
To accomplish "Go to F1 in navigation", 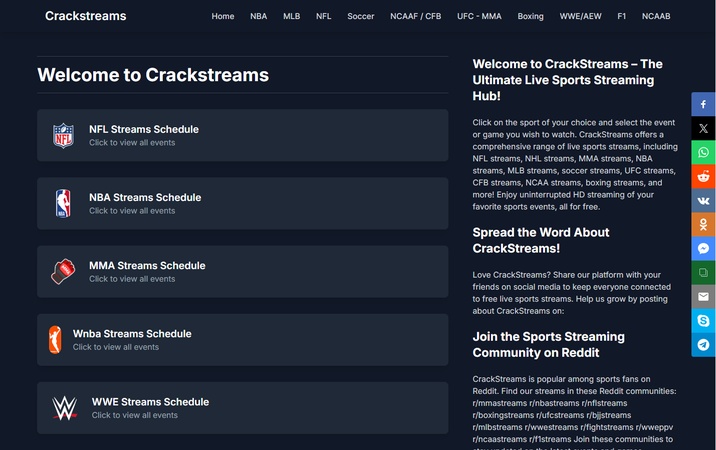I will 621,16.
